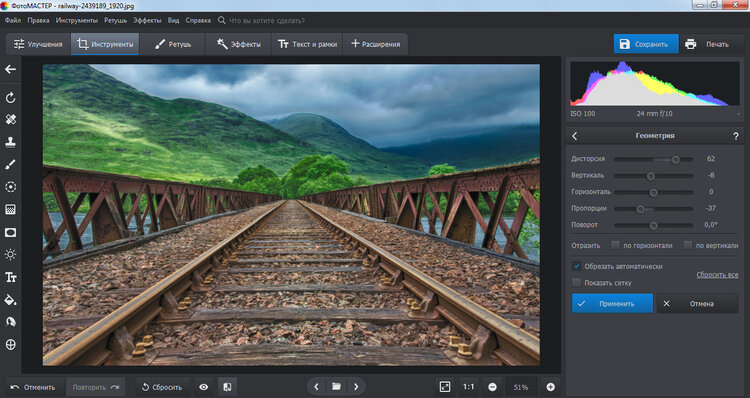Viewport: 750px width, 398px height.
Task: Toggle the eye preview original button
Action: [204, 387]
